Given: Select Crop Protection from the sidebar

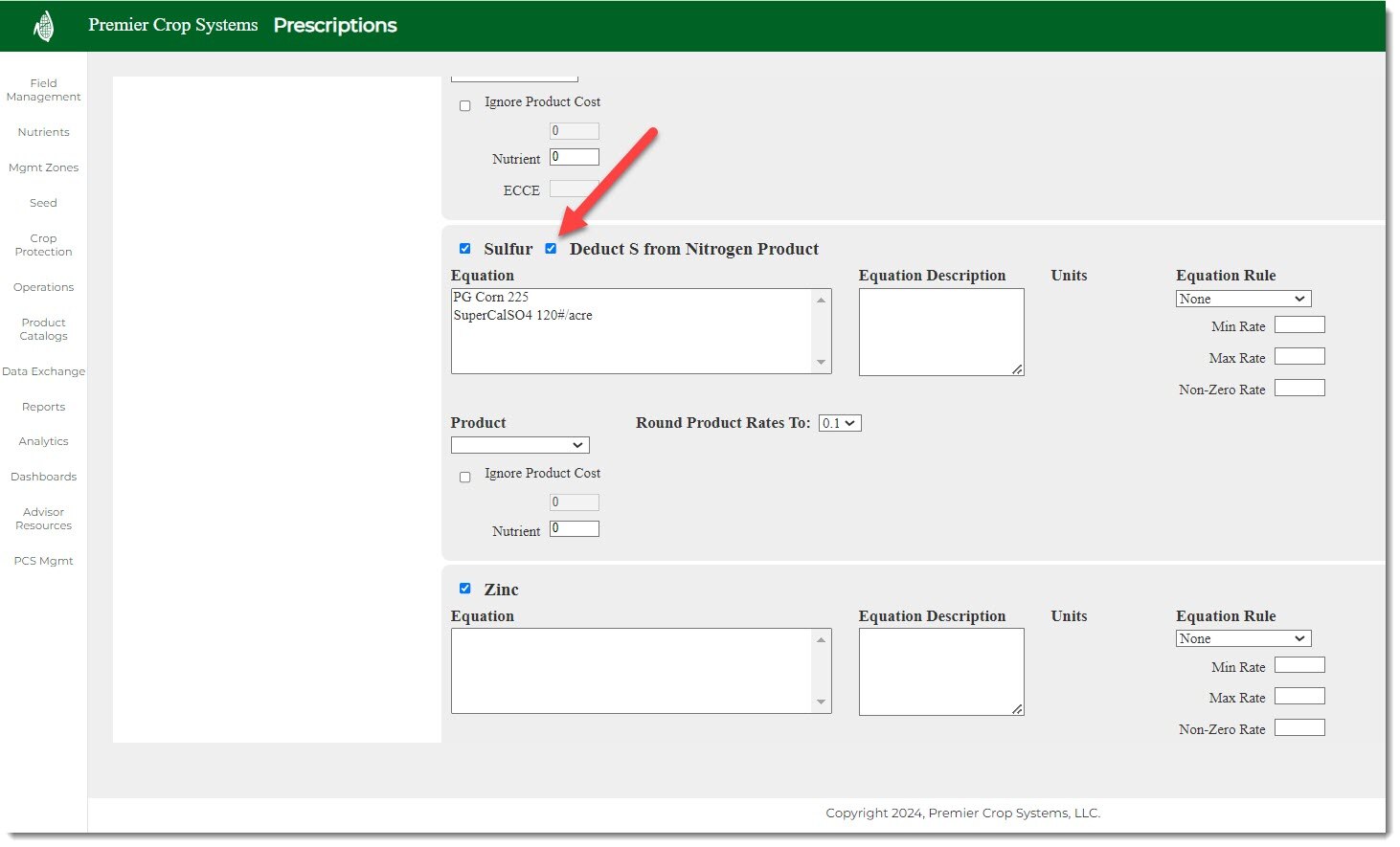Looking at the screenshot, I should click(43, 245).
